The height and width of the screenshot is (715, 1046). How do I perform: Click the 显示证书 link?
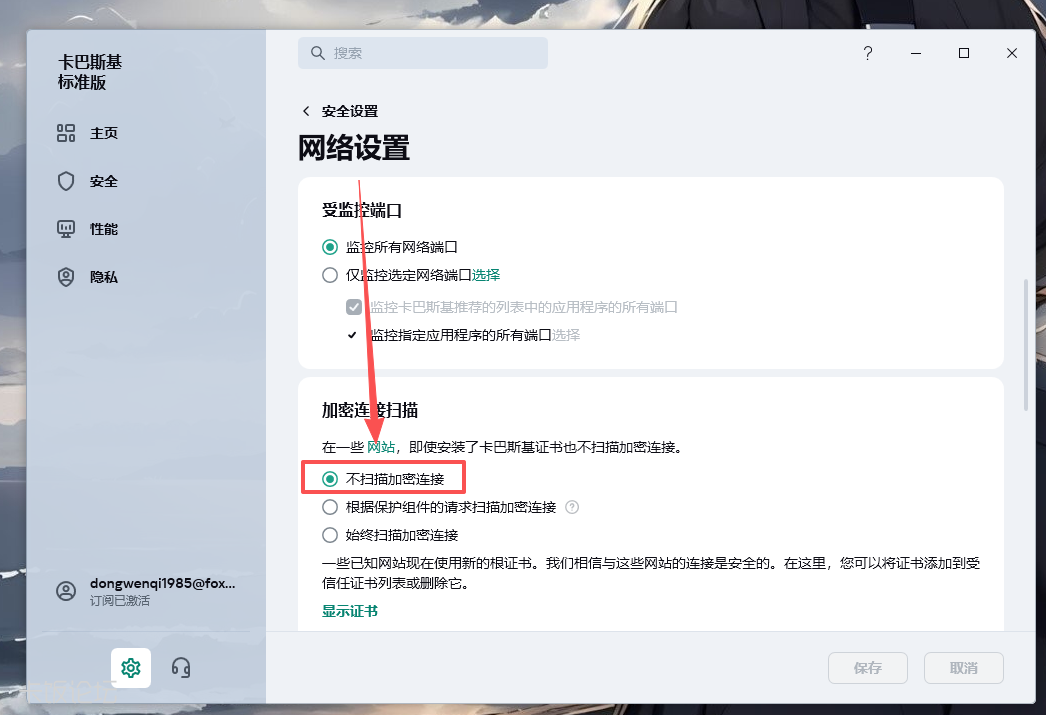coord(350,611)
